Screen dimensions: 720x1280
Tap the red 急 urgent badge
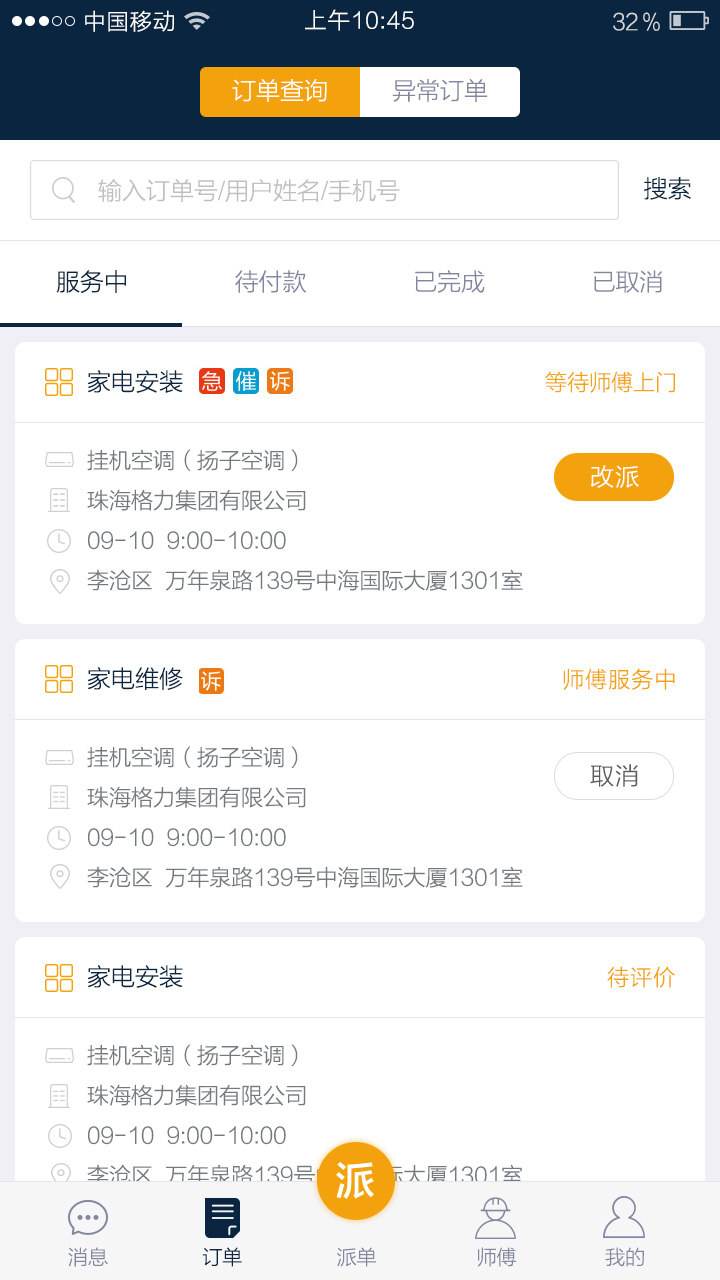tap(212, 381)
